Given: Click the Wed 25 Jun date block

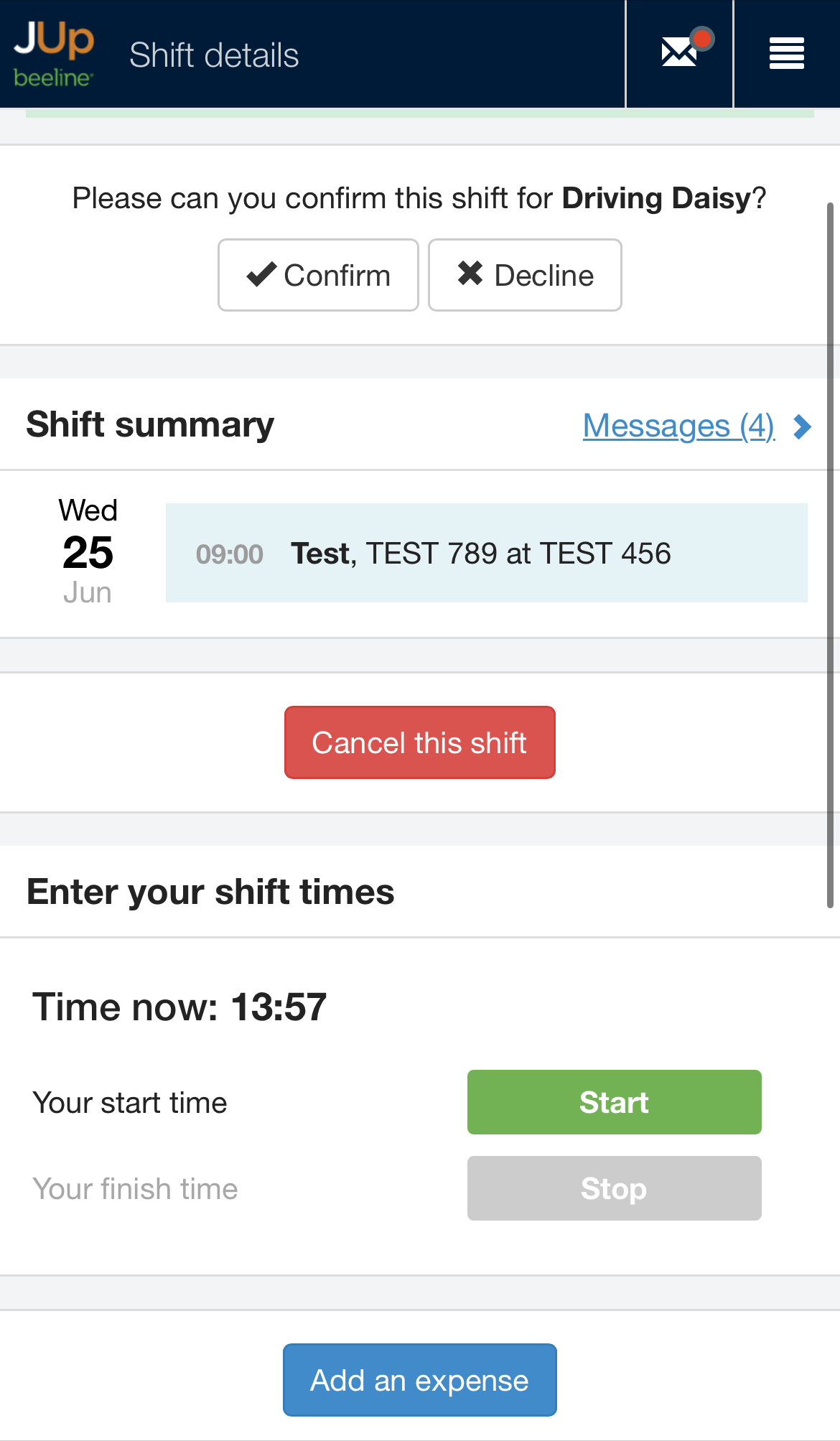Looking at the screenshot, I should (88, 552).
